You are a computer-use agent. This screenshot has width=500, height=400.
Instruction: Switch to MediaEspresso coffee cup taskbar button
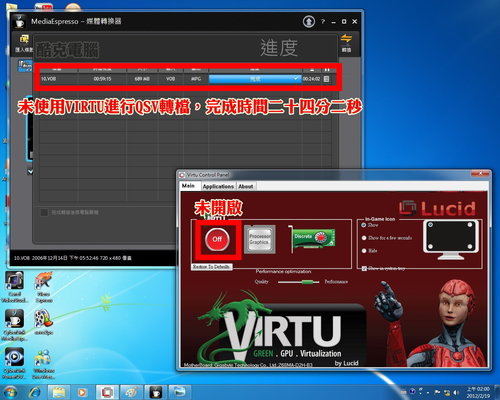[155, 392]
